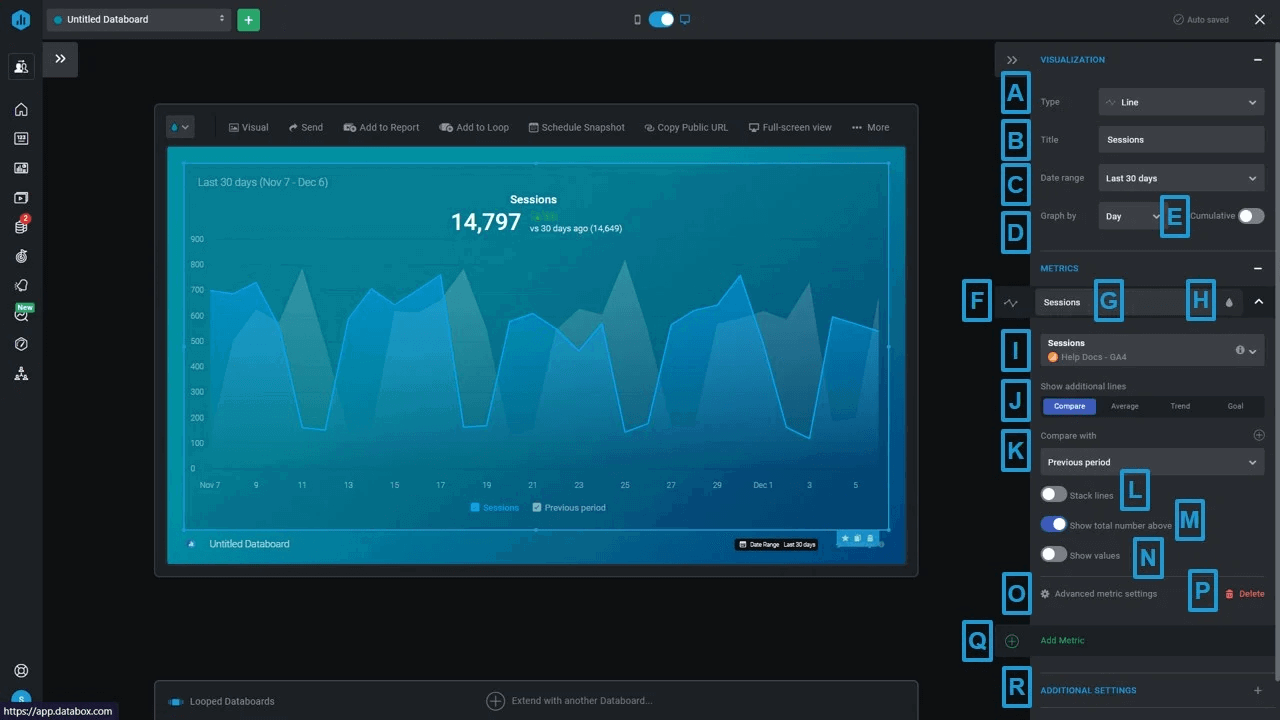Viewport: 1280px width, 720px height.
Task: Open the visualization Type dropdown
Action: (1180, 102)
